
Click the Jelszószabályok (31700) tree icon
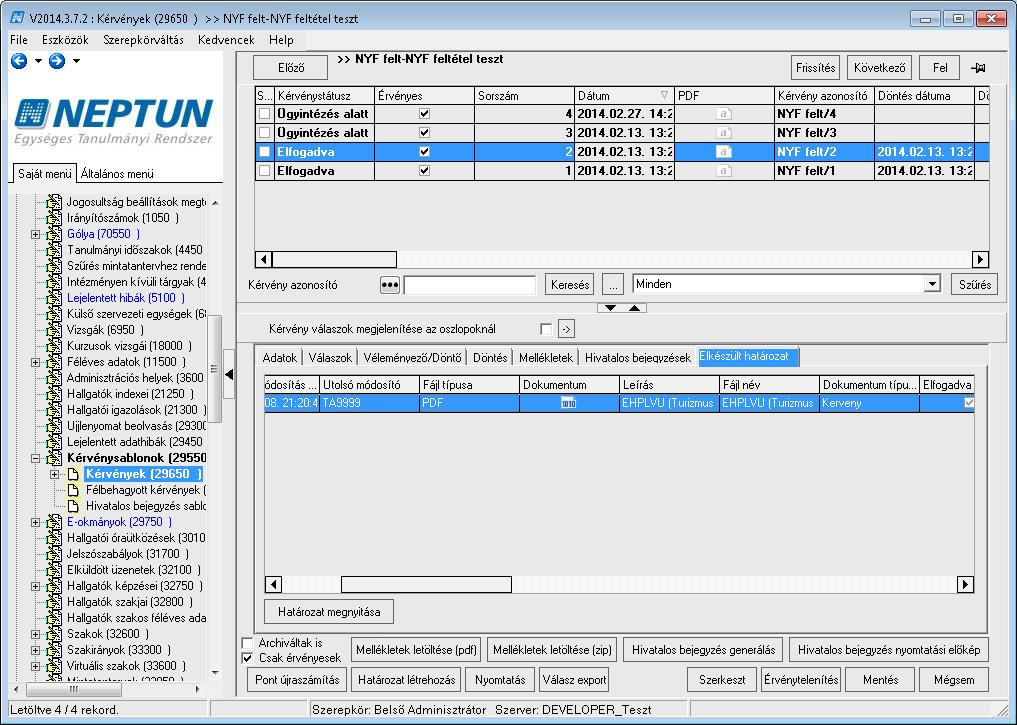pyautogui.click(x=54, y=554)
